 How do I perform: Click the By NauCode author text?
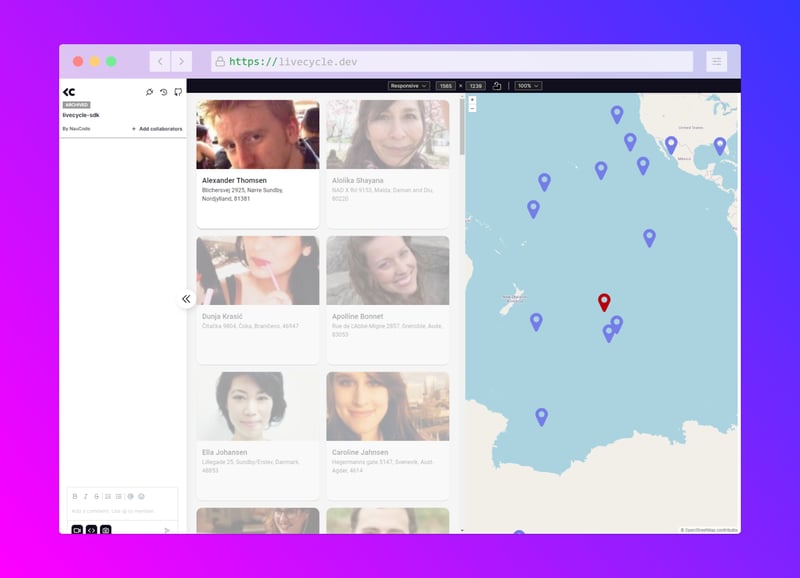[x=77, y=129]
